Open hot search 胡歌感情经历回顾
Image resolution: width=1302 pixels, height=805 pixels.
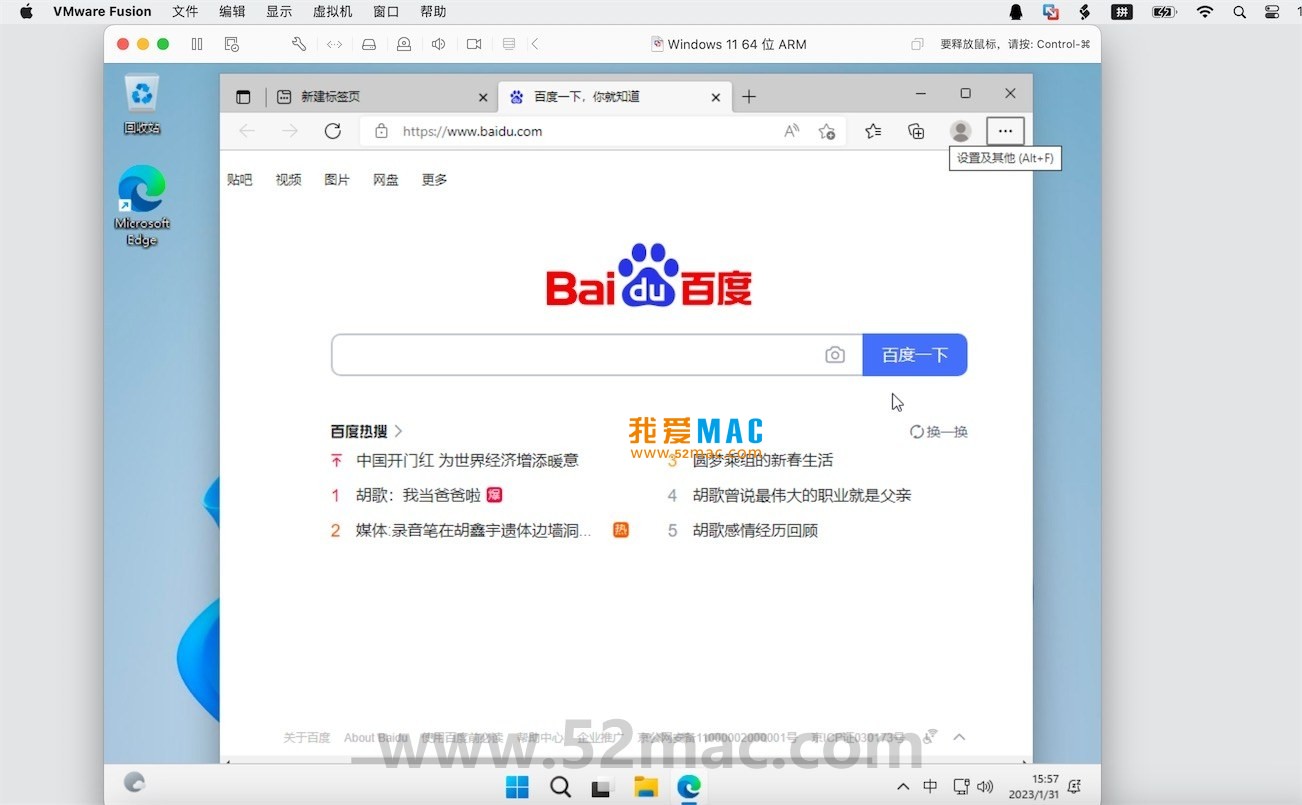point(755,530)
